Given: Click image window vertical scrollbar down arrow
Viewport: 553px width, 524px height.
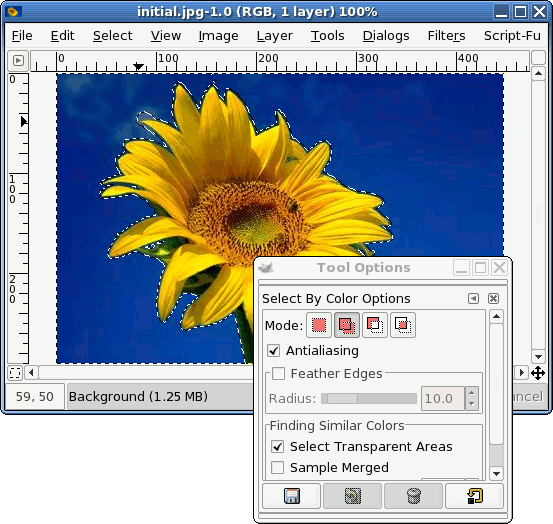Looking at the screenshot, I should click(538, 357).
